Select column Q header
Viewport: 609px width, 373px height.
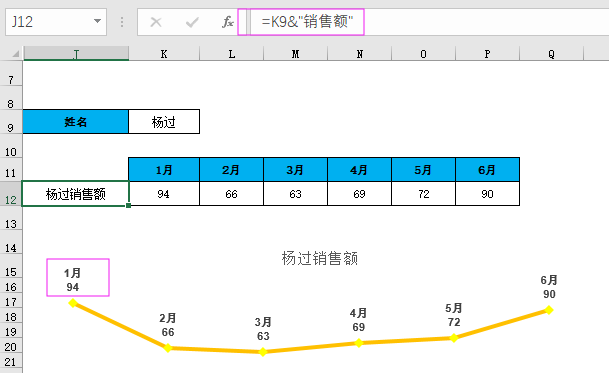552,54
